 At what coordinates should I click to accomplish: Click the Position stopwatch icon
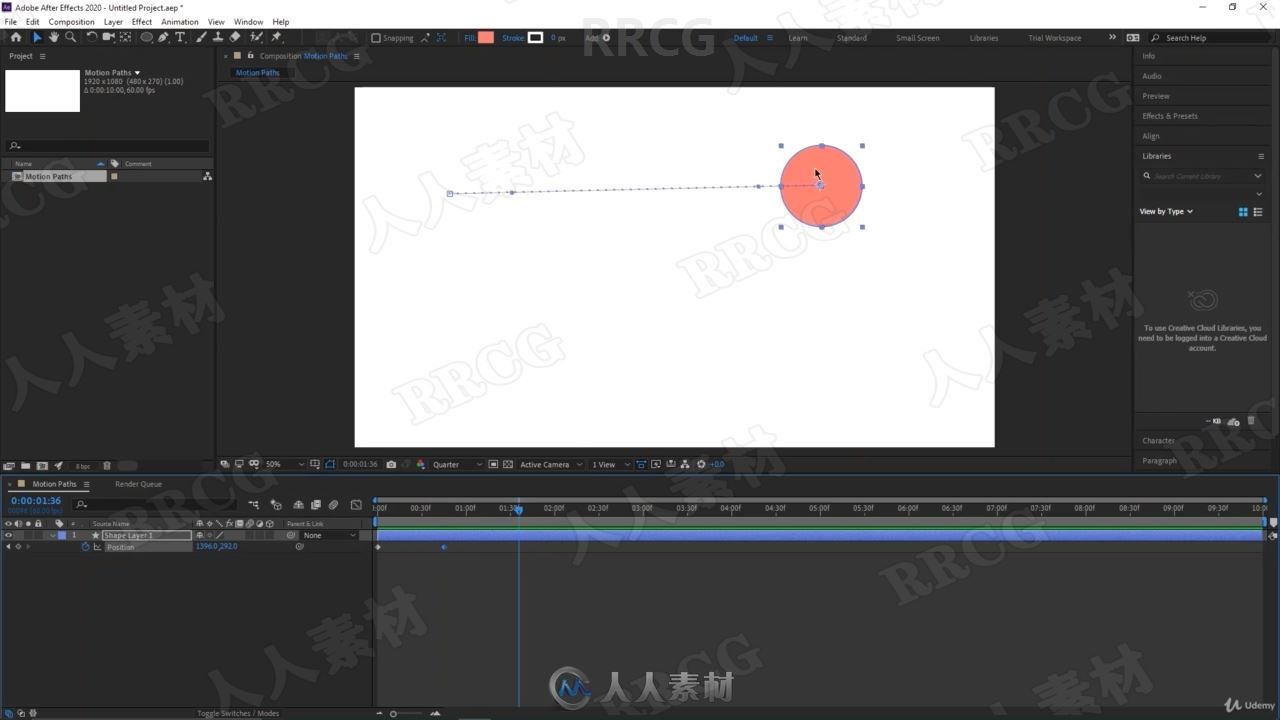(x=85, y=547)
